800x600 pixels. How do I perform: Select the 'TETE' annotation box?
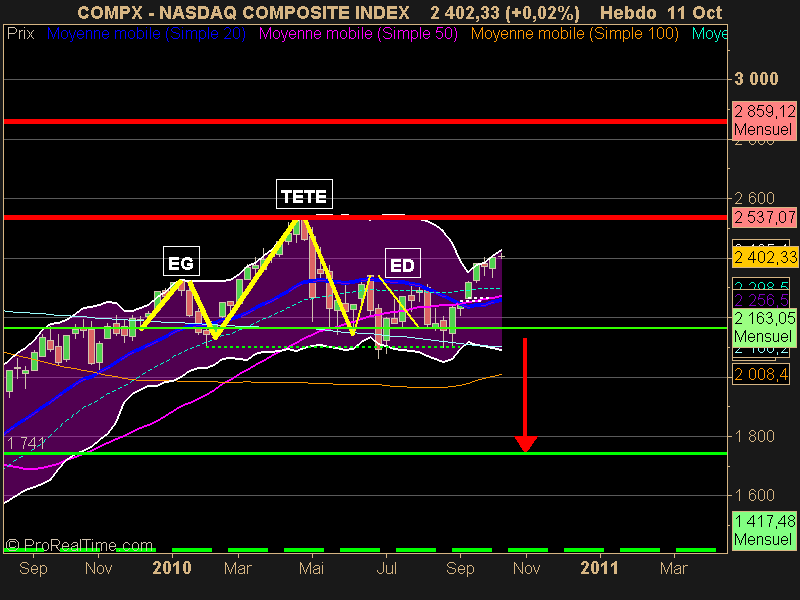point(304,194)
